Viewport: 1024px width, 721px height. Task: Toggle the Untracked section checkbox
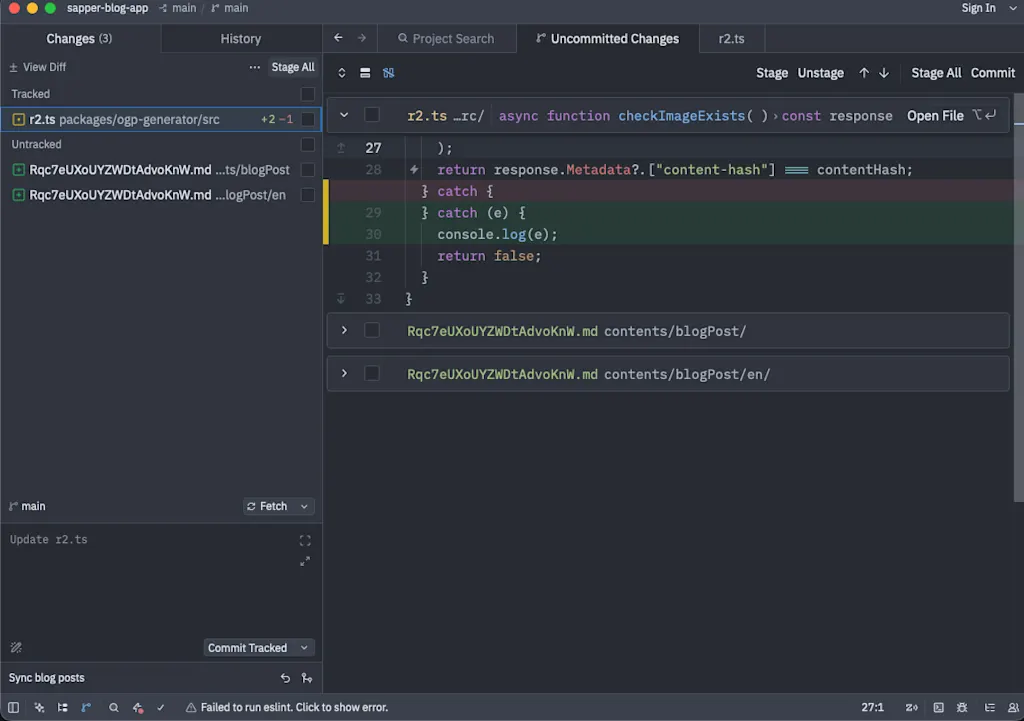(308, 144)
